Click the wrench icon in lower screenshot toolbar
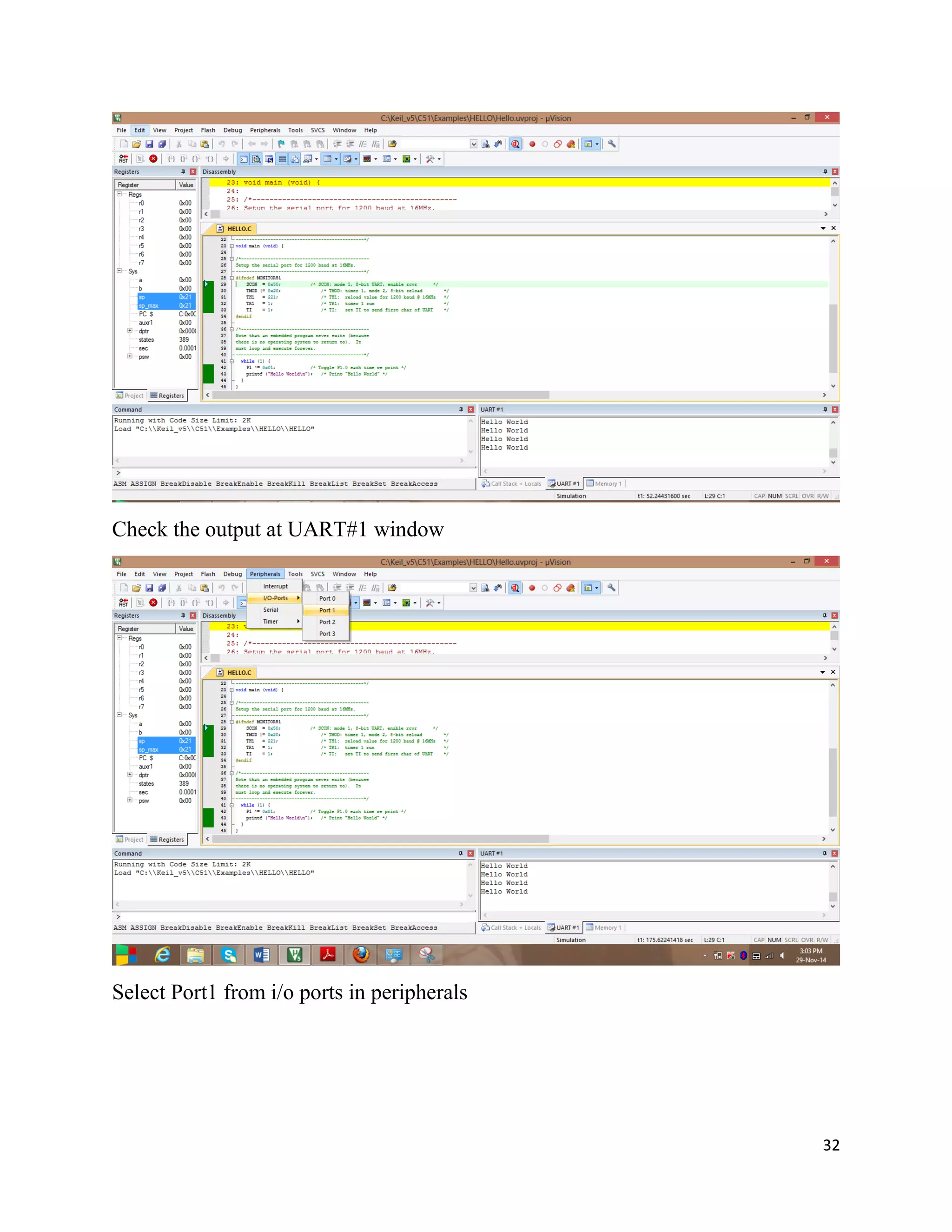The width and height of the screenshot is (952, 1232). (x=611, y=588)
